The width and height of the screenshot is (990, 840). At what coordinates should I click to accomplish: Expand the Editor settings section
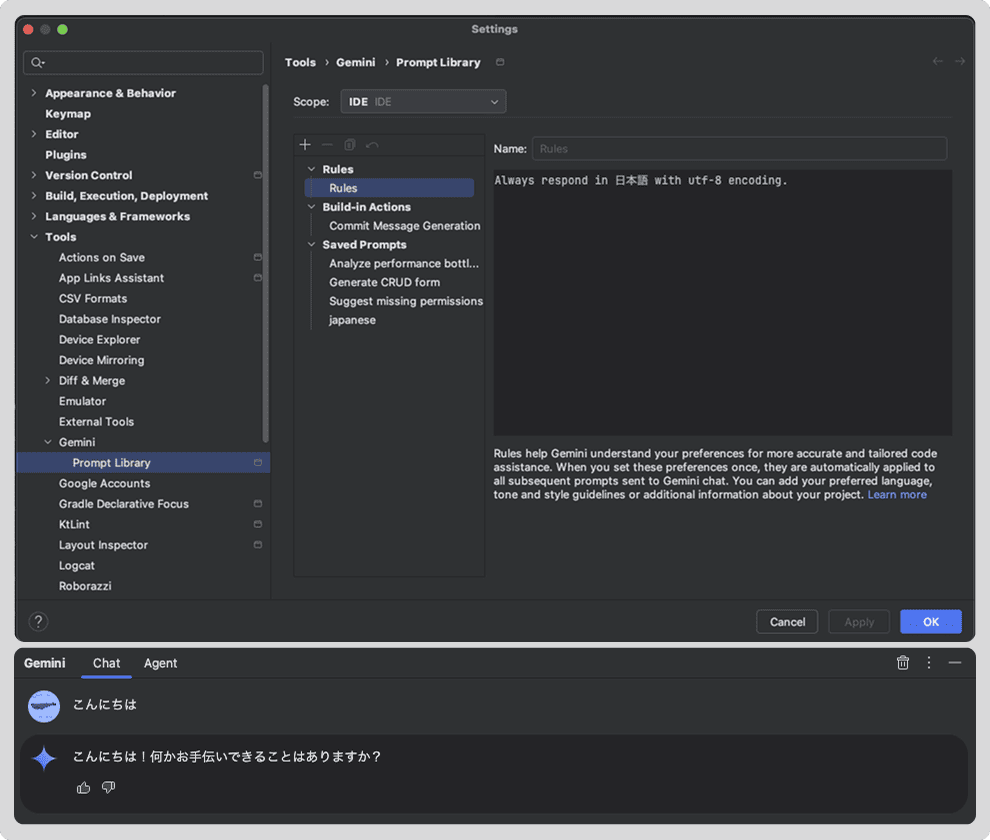click(34, 134)
